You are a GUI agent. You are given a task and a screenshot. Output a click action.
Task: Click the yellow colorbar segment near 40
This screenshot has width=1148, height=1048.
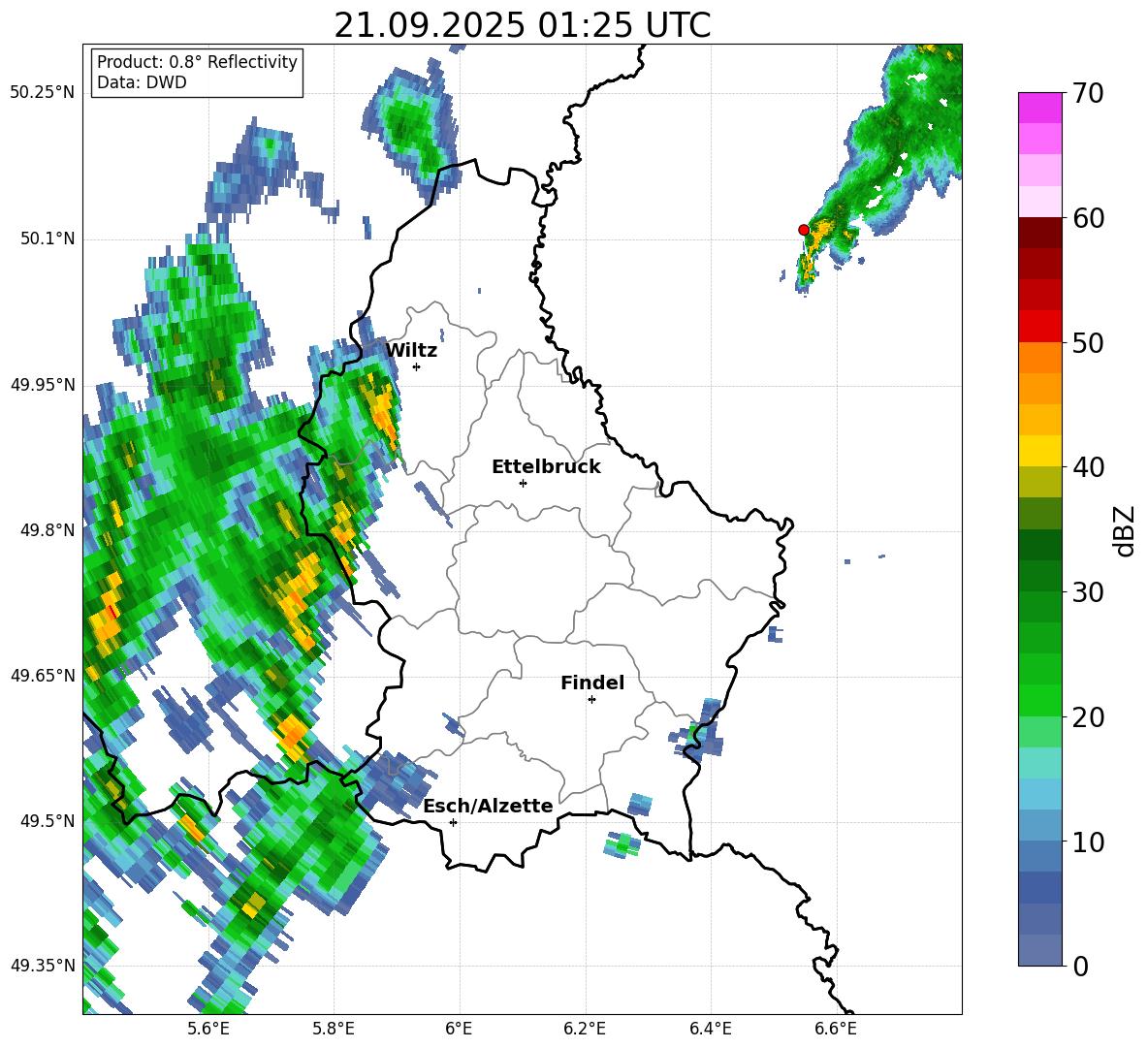[1039, 450]
